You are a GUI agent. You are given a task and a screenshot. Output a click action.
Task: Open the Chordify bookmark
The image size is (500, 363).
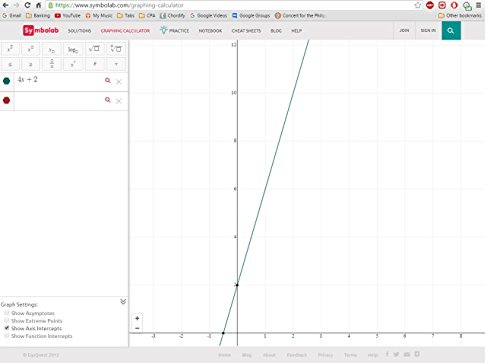tap(172, 15)
